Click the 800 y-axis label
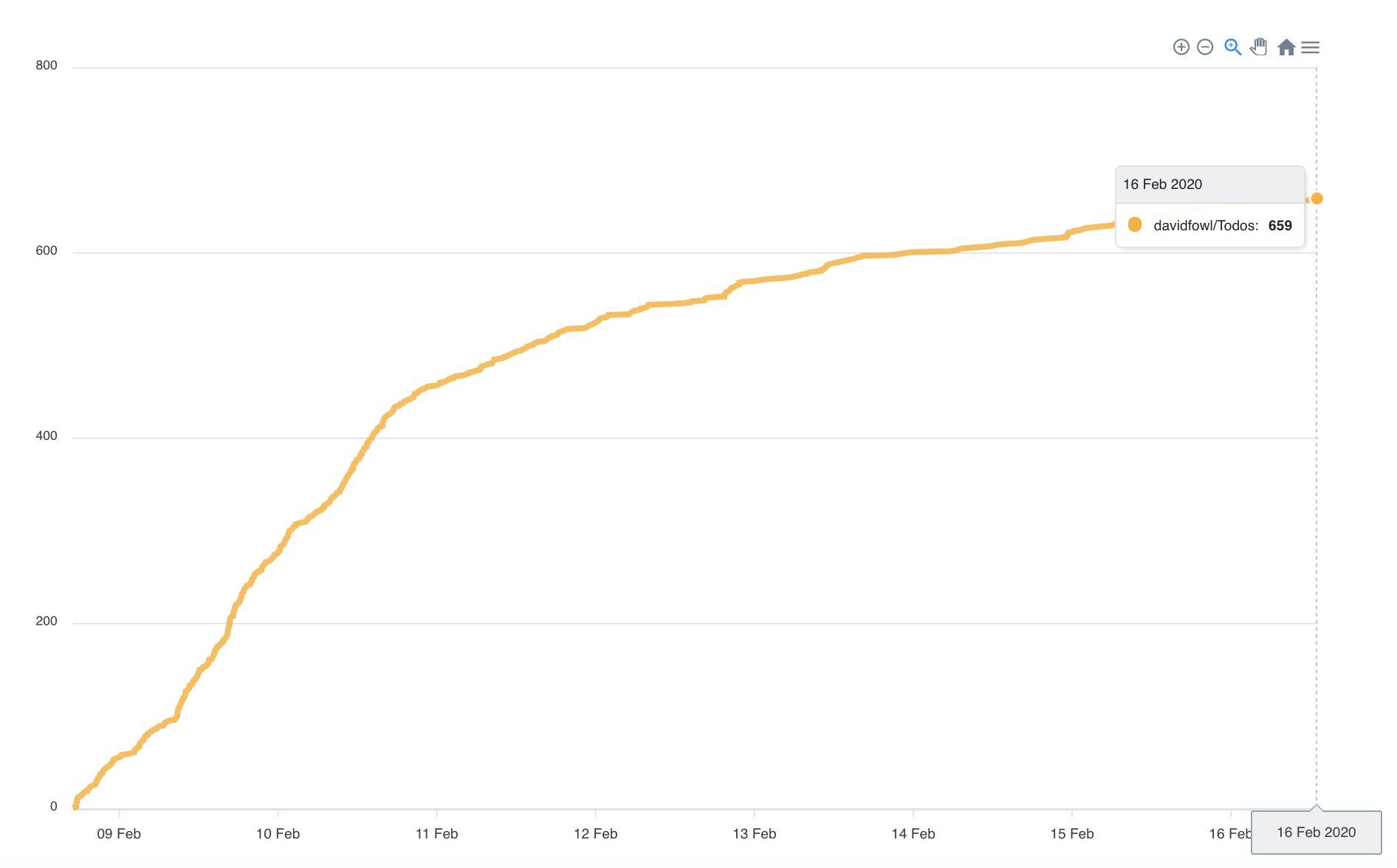 47,65
